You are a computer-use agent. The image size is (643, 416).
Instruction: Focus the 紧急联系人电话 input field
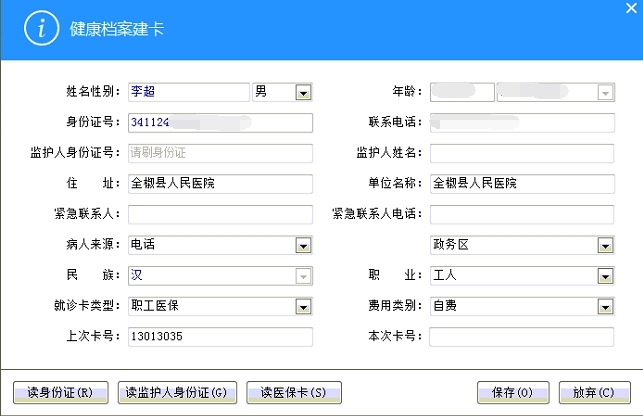pos(522,215)
